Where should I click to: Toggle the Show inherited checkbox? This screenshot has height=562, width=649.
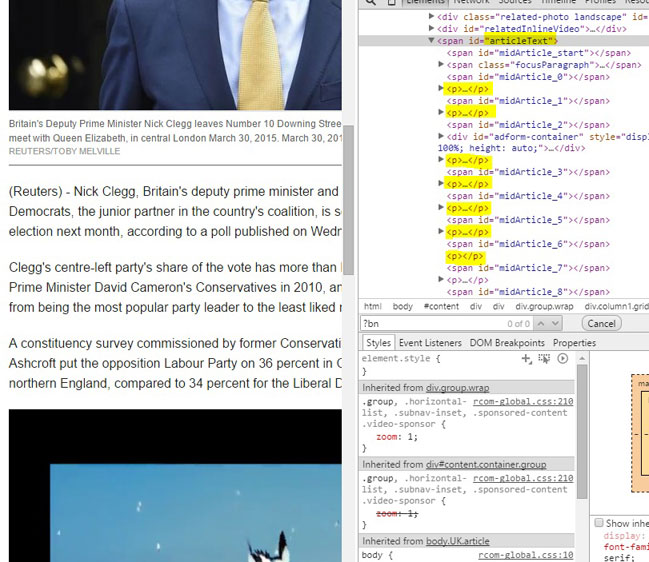click(599, 523)
